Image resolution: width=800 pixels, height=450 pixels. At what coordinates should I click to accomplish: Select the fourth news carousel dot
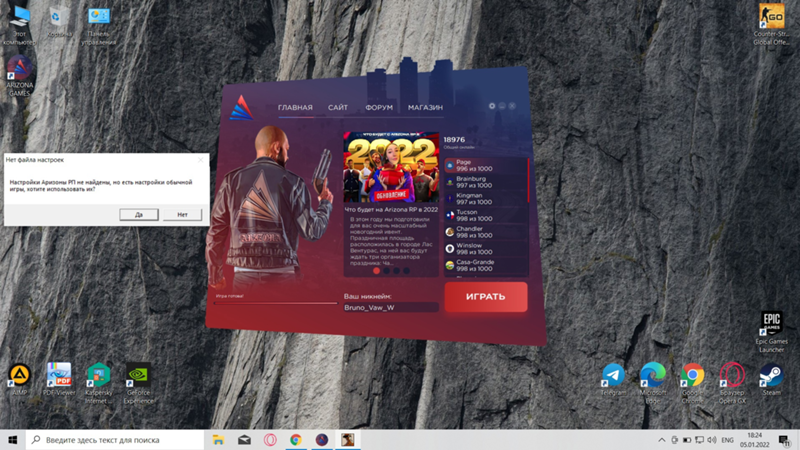click(x=406, y=271)
